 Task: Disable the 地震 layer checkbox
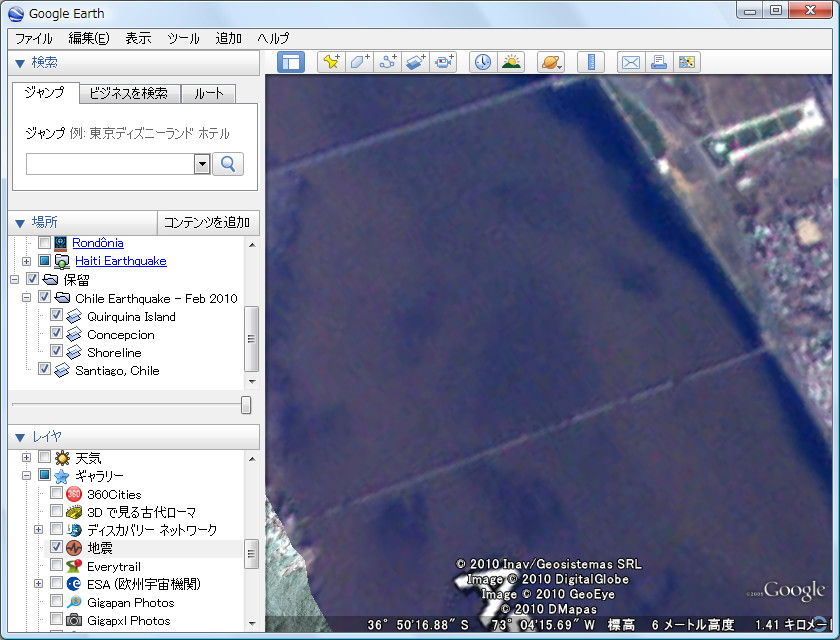56,547
